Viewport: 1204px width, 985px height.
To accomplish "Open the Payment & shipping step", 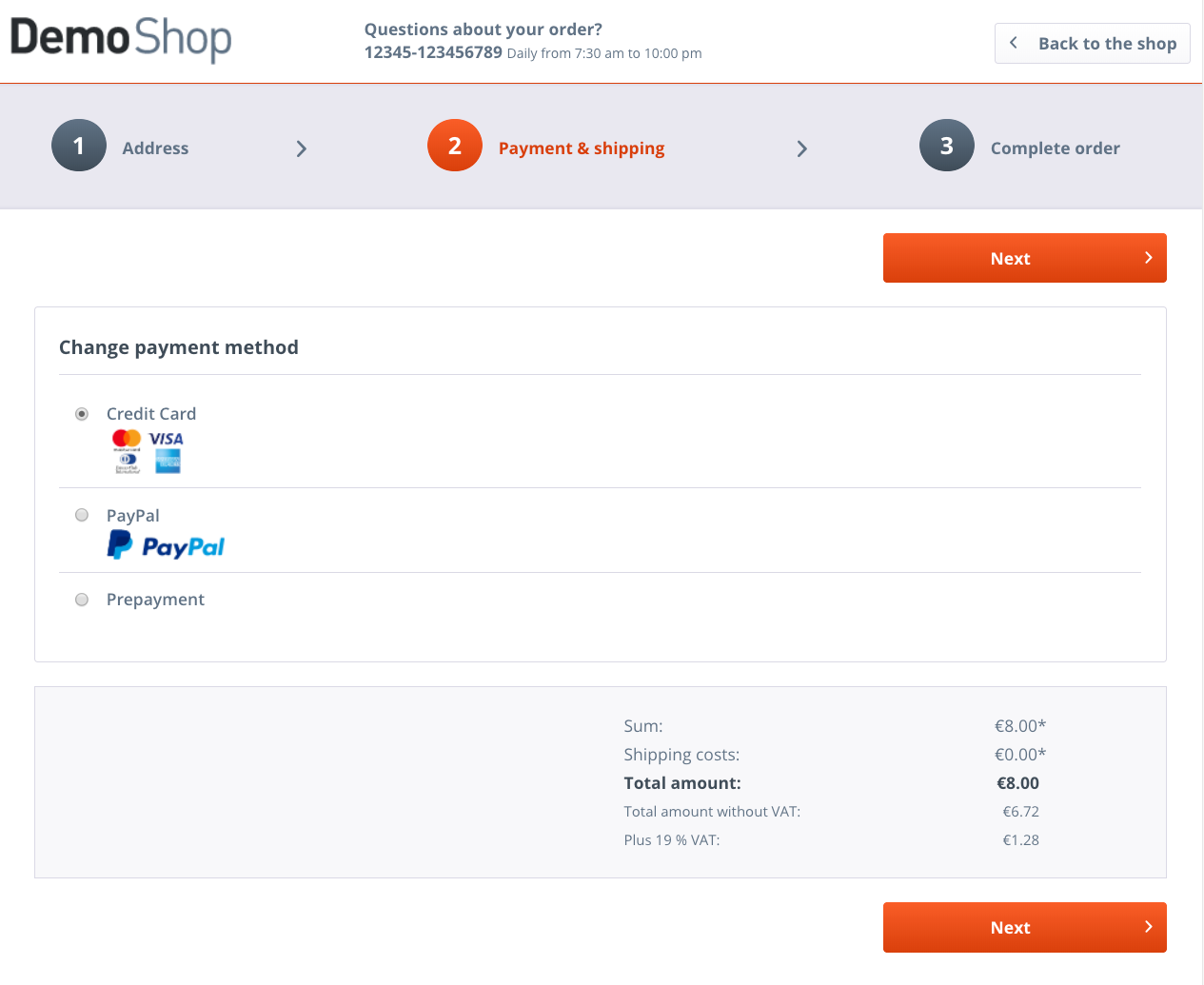I will click(582, 148).
